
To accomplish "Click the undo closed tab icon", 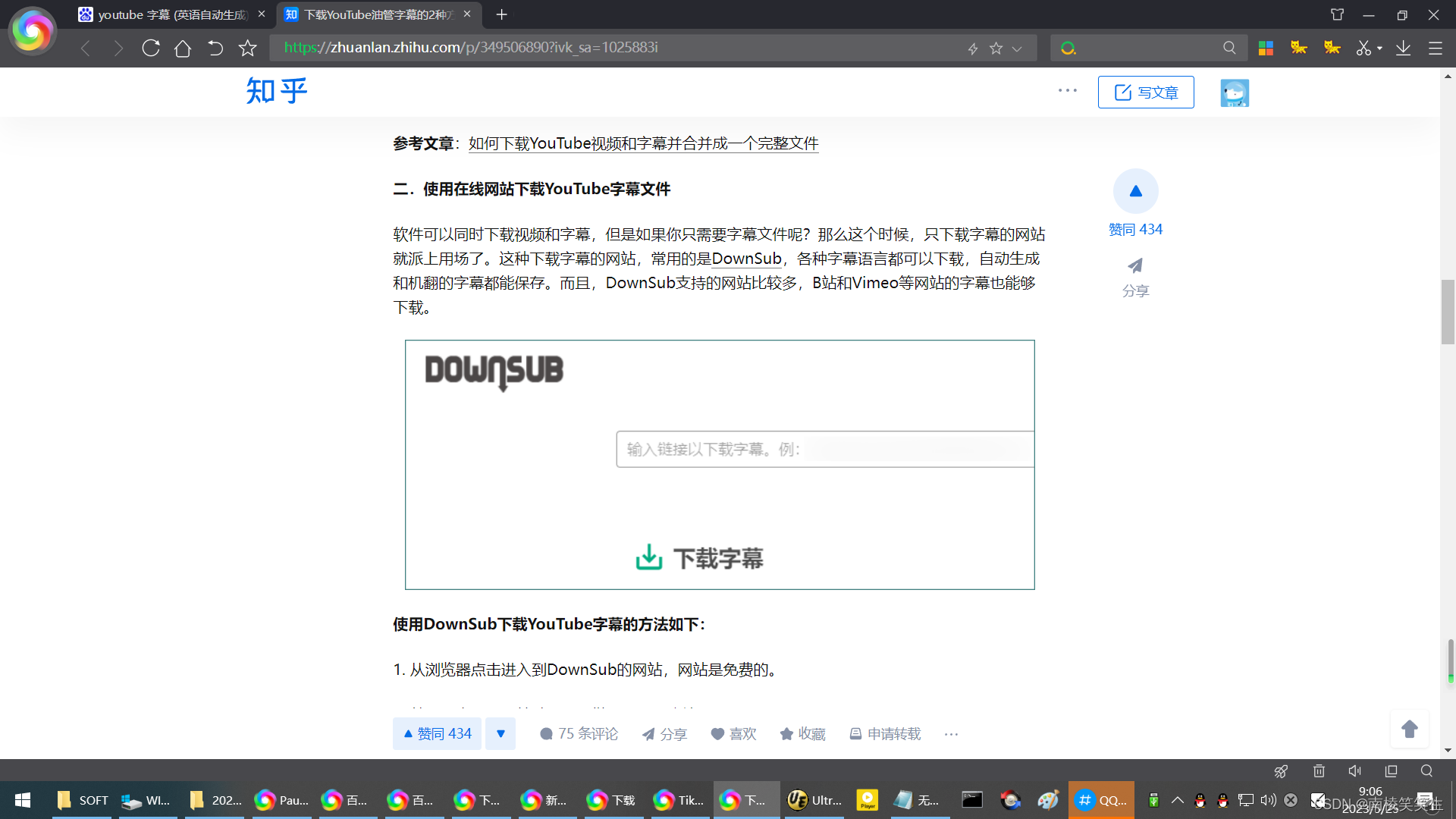I will click(215, 49).
